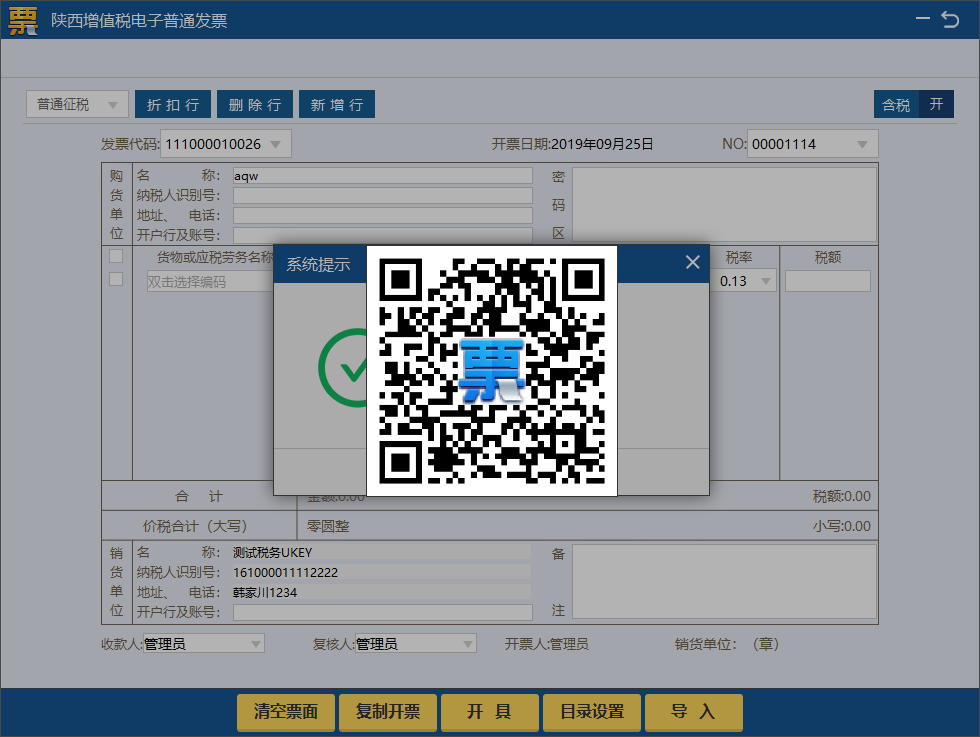Click the 票 app logo icon
The image size is (980, 737).
(21, 20)
